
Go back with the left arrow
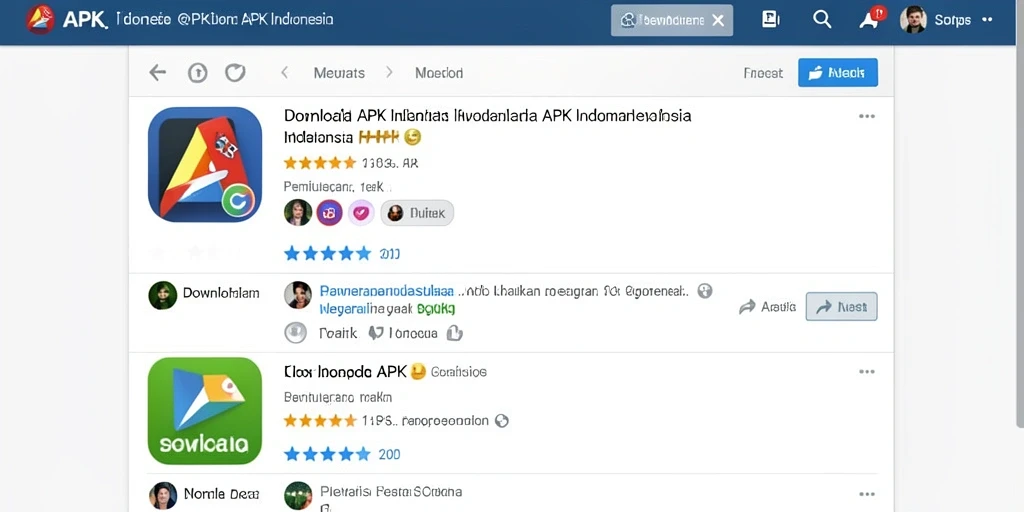click(157, 72)
